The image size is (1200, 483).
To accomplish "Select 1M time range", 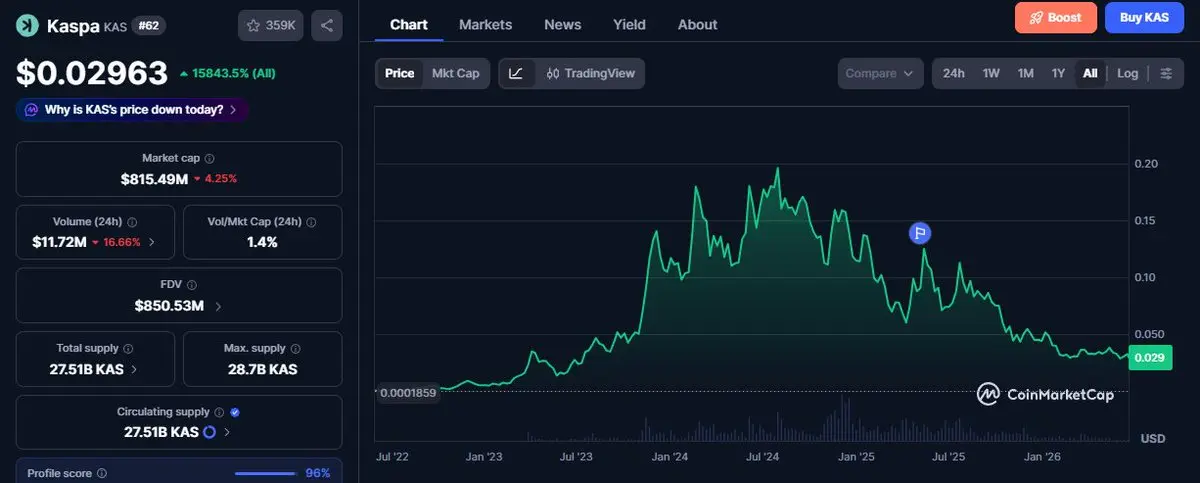I will [1025, 73].
